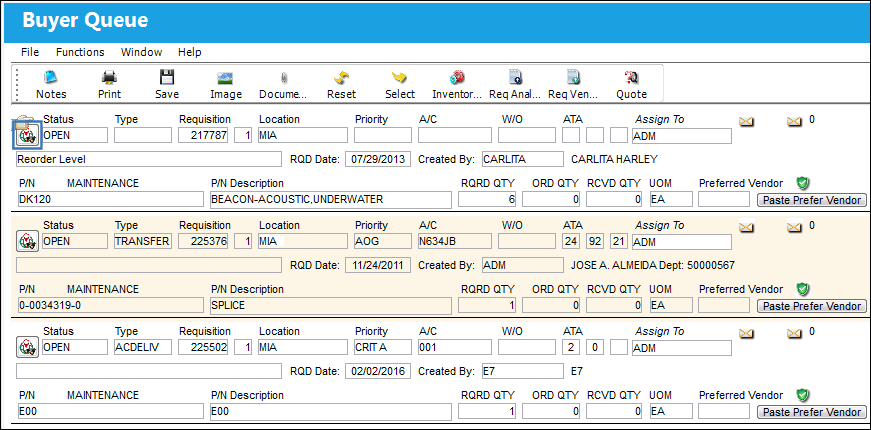Click RQD Date field showing 11/24/2011
871x430 pixels.
[x=378, y=266]
